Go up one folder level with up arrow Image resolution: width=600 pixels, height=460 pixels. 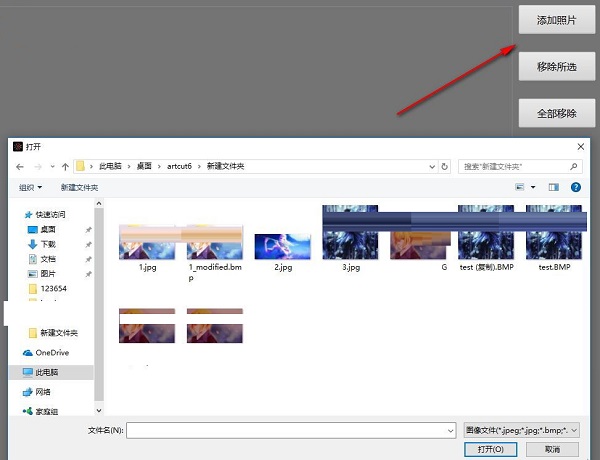click(x=65, y=166)
